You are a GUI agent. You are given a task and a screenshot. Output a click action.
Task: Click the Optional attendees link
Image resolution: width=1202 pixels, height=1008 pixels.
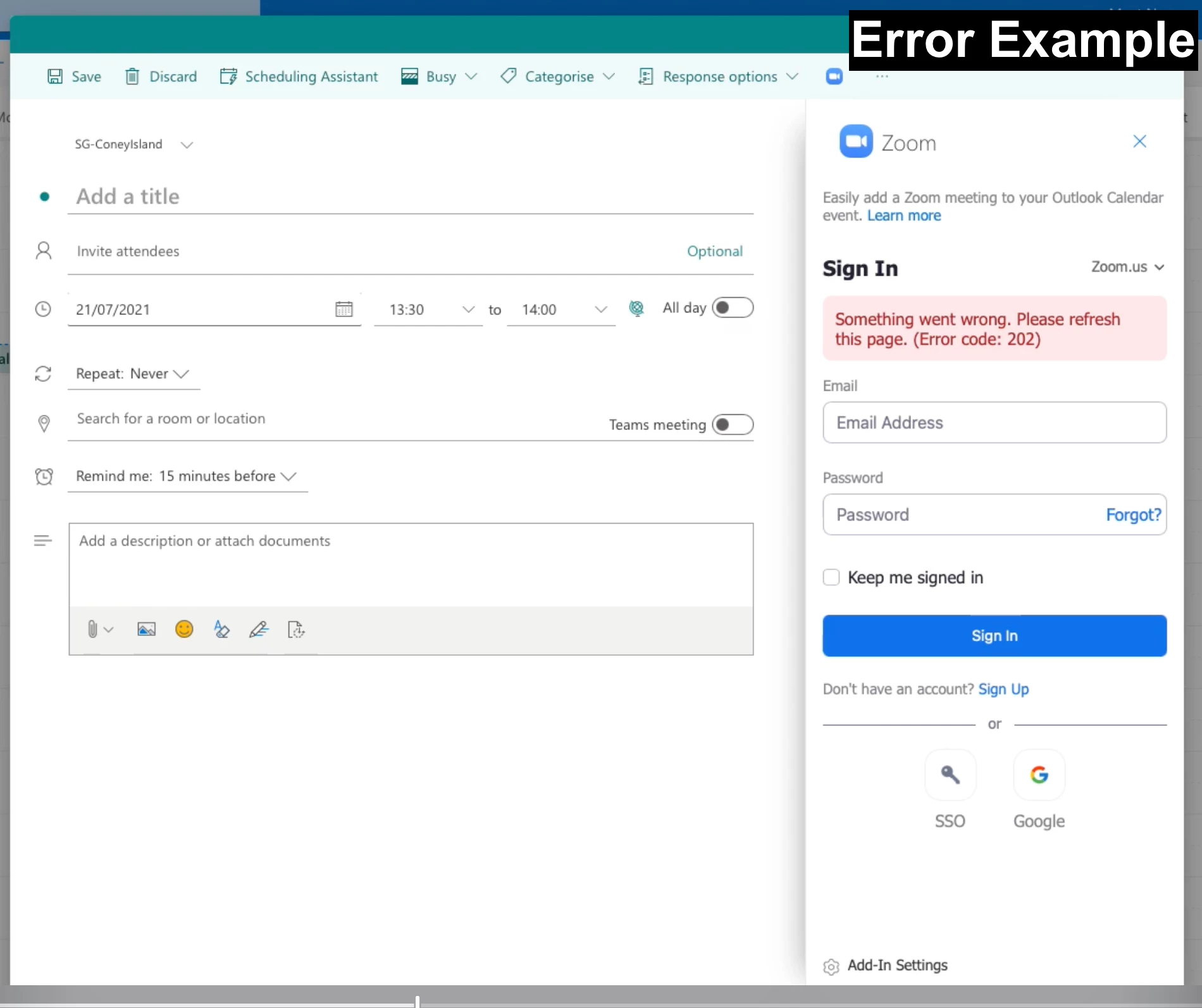point(715,252)
